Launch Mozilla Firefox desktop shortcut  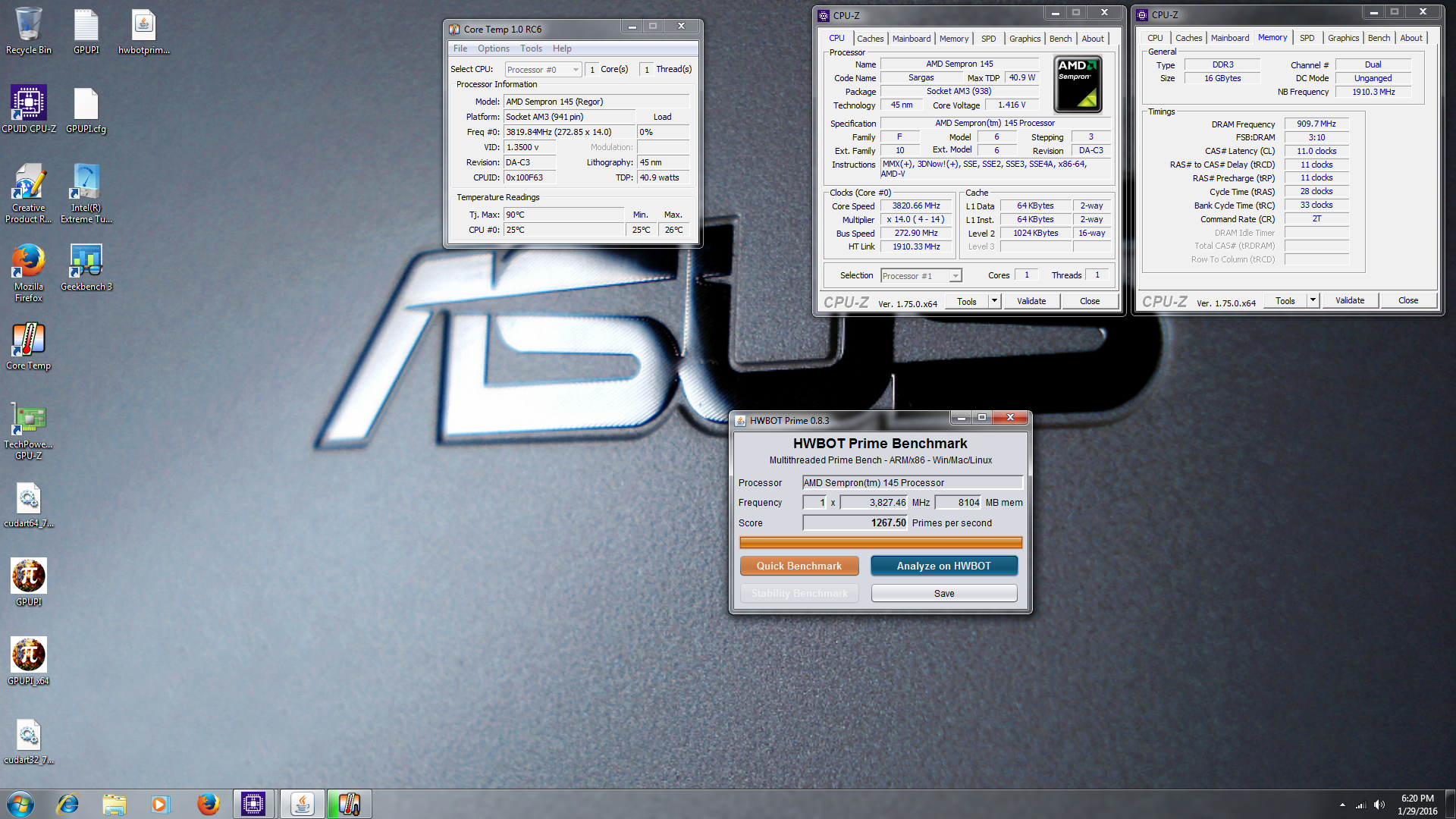(29, 272)
